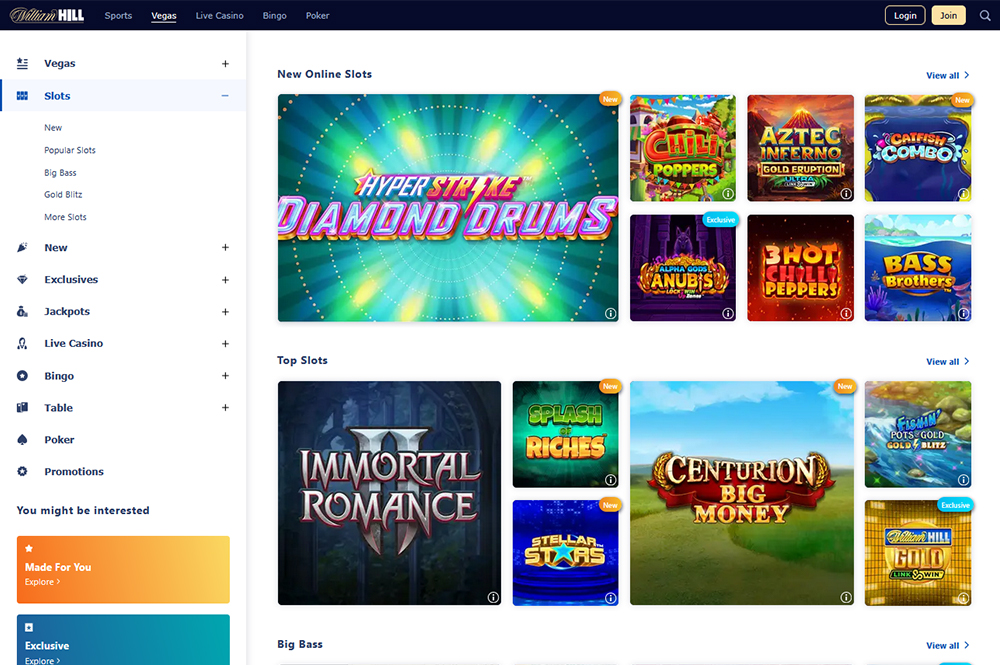Click the Login button

tap(905, 15)
